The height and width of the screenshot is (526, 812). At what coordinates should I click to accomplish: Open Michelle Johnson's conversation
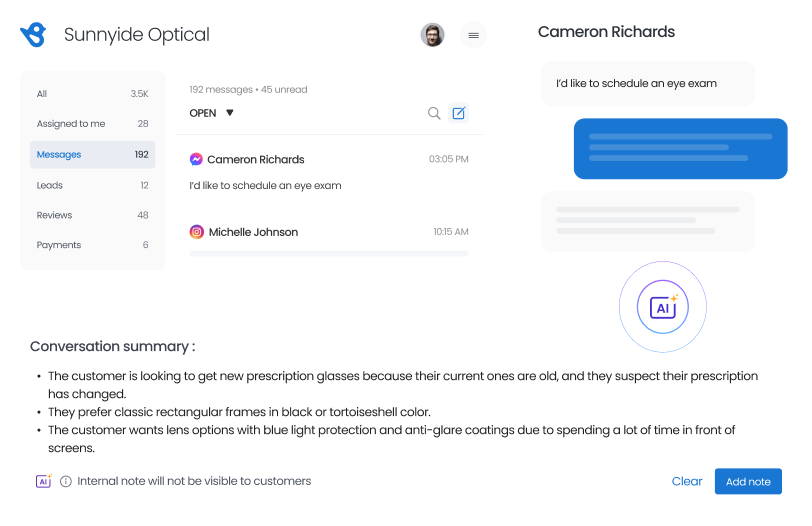[x=253, y=232]
